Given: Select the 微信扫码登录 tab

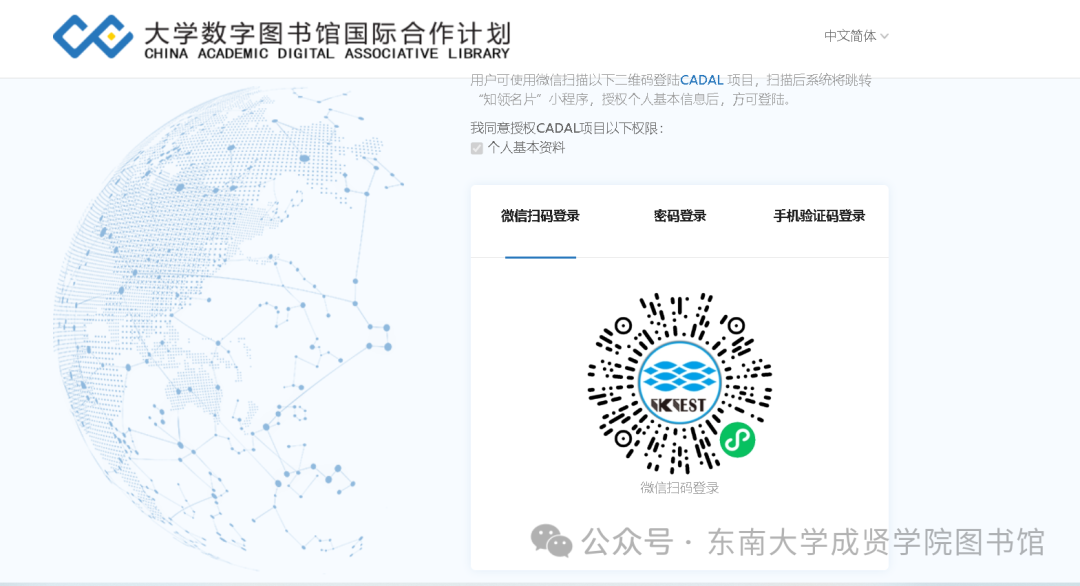Looking at the screenshot, I should [540, 216].
